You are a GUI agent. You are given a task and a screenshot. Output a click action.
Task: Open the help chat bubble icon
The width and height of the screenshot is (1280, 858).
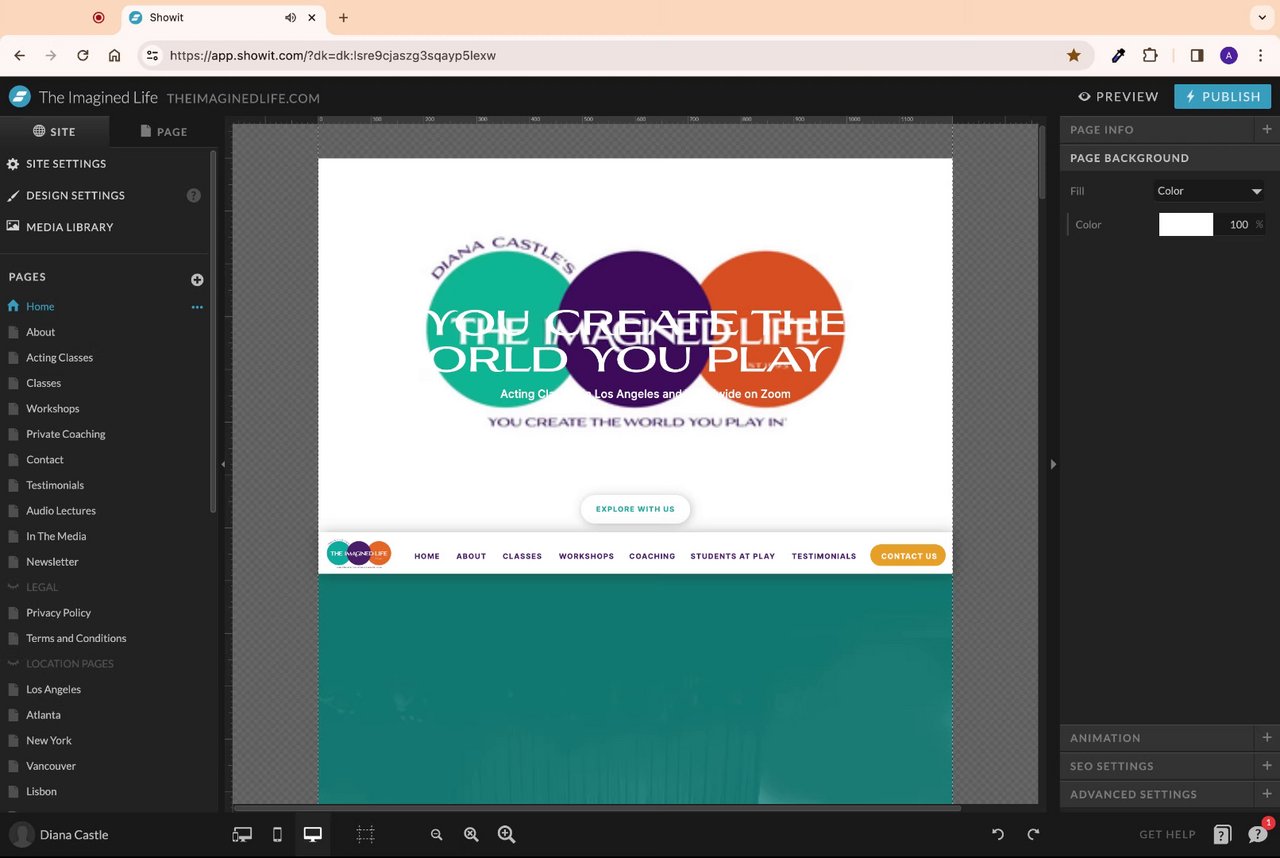click(1258, 834)
